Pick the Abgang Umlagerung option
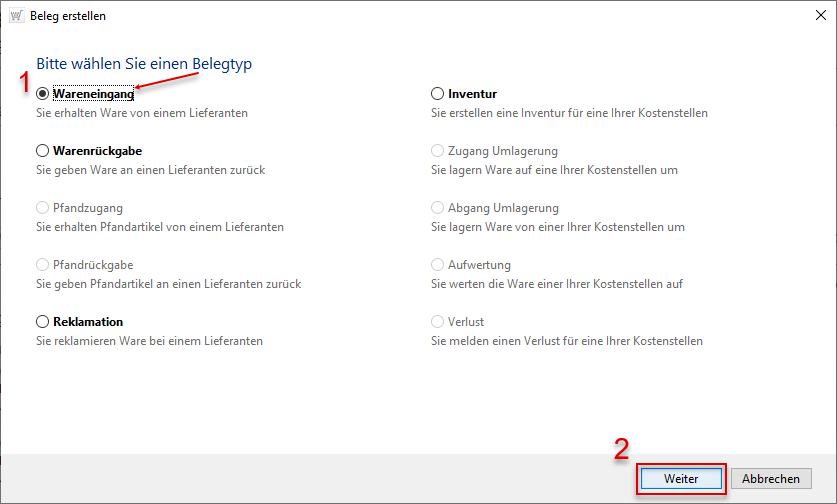Screen dimensions: 837x504 pos(437,208)
